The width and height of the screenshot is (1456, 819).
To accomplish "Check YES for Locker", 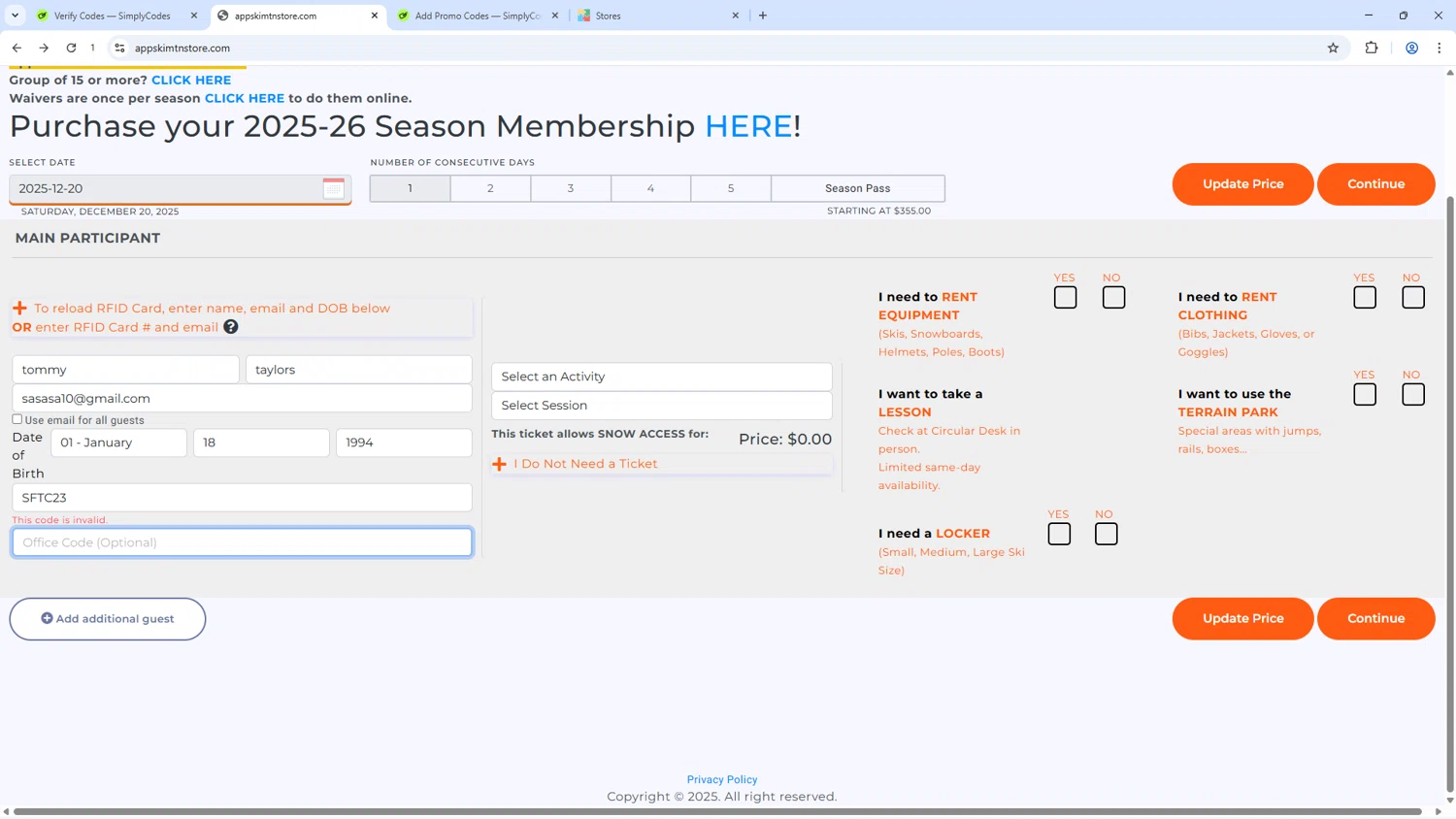I will (1059, 534).
